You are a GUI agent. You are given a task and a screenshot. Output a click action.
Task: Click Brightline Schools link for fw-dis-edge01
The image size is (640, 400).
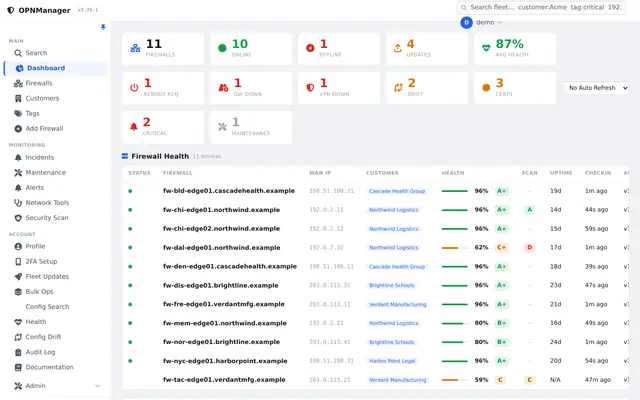[391, 285]
